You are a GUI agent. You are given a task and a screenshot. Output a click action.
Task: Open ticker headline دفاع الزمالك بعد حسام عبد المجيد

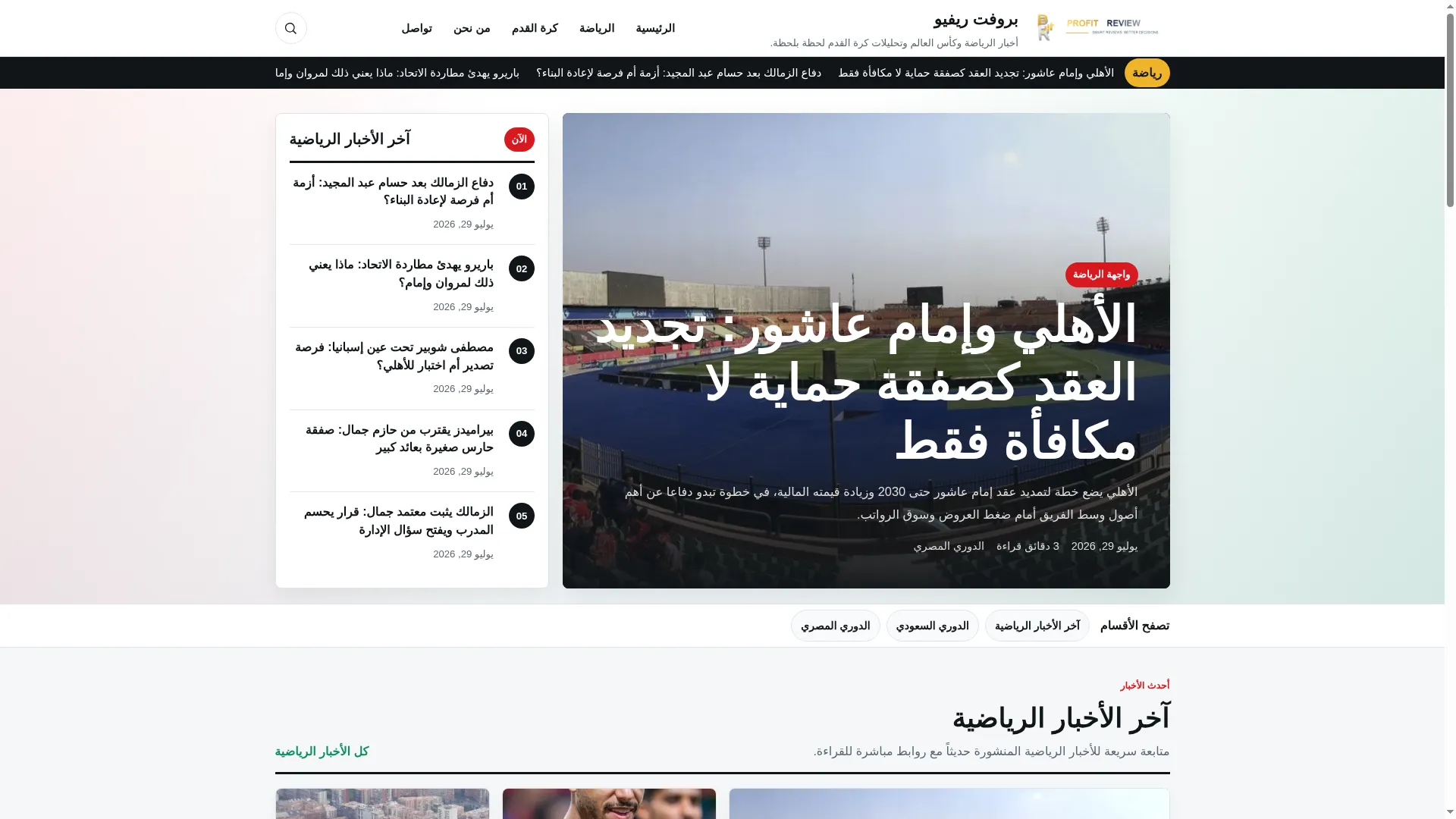[679, 73]
